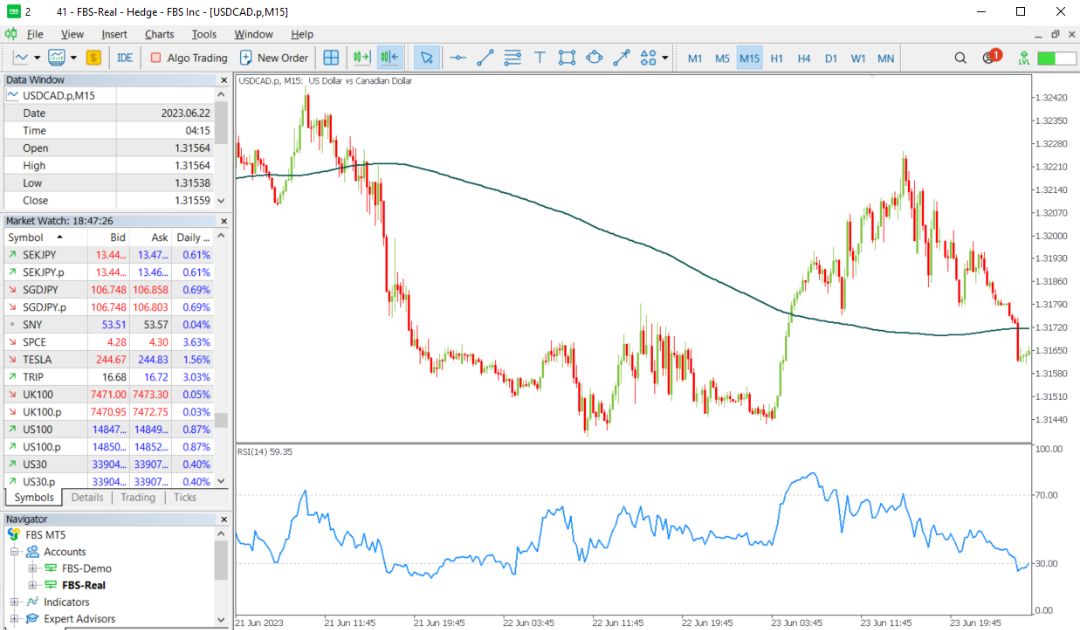Close the Data Window panel

224,80
